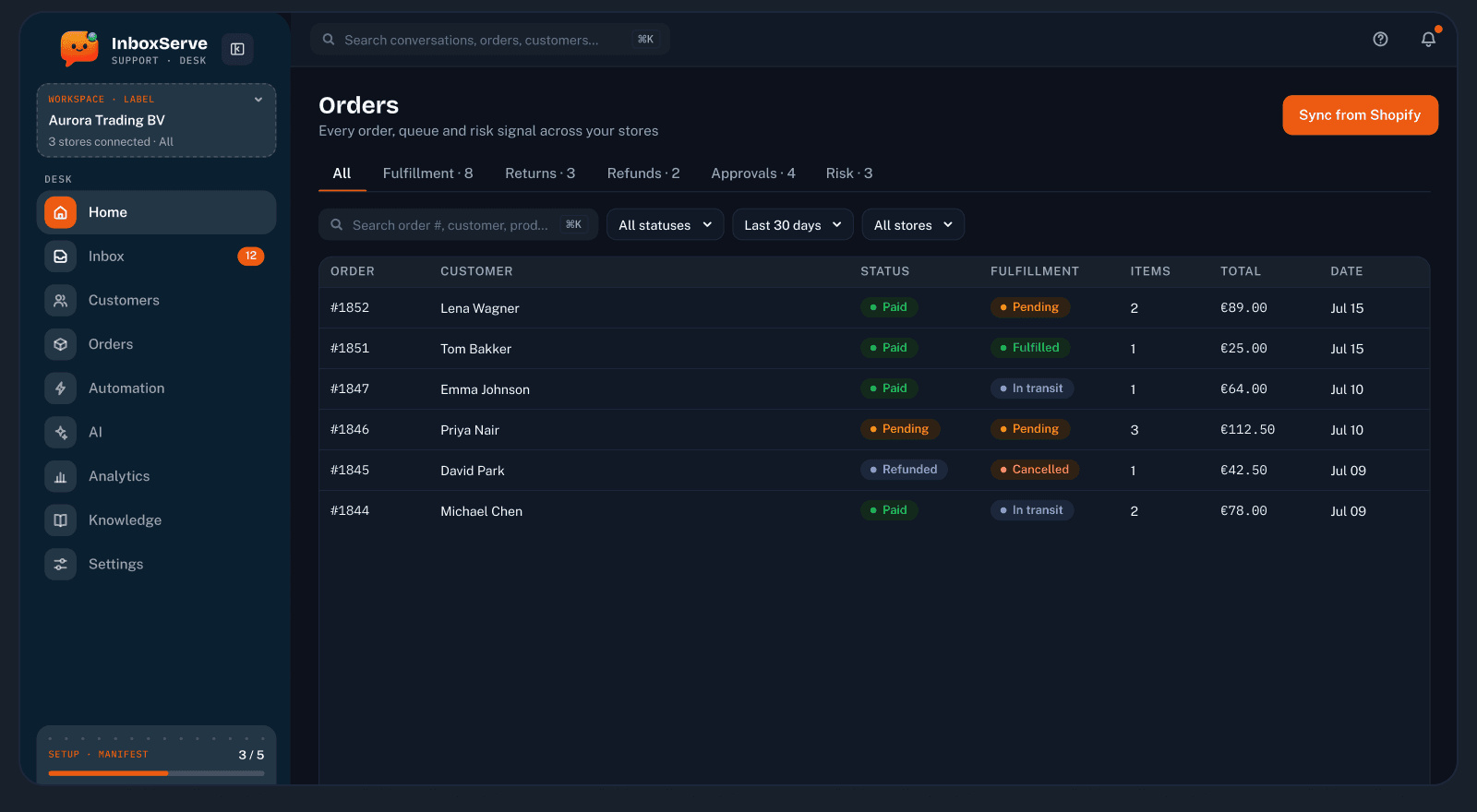Open the Orders box icon in sidebar
Screen dimensions: 1477x812
point(60,344)
